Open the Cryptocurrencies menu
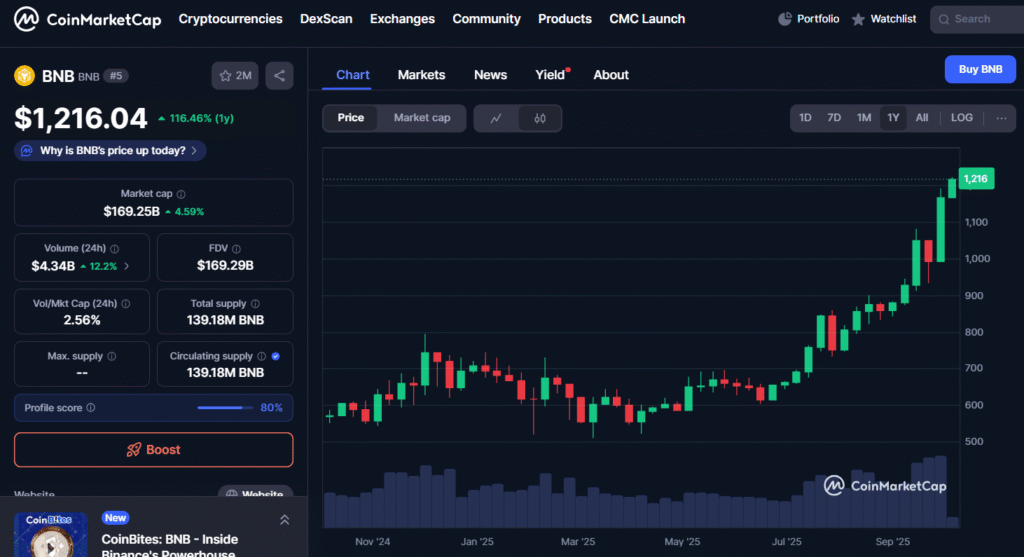 (x=231, y=19)
